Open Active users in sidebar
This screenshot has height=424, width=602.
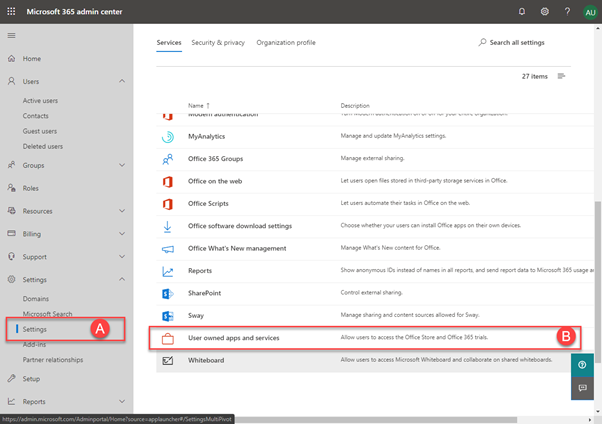(x=40, y=101)
